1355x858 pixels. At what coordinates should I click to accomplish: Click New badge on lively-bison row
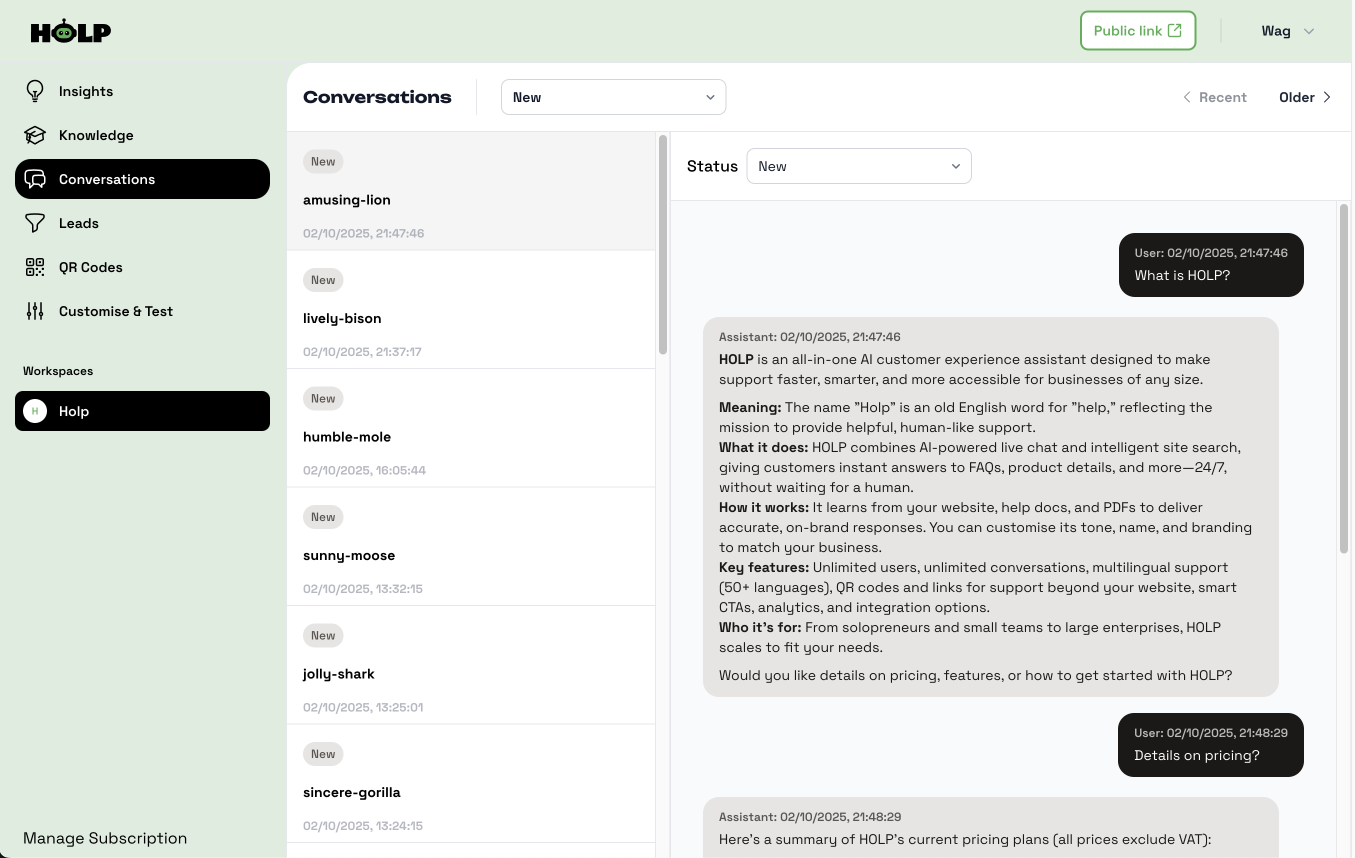click(323, 280)
